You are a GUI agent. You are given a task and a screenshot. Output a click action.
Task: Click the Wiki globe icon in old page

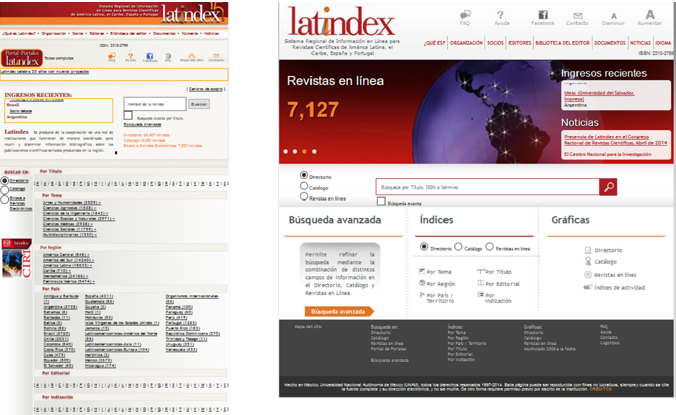click(x=168, y=56)
